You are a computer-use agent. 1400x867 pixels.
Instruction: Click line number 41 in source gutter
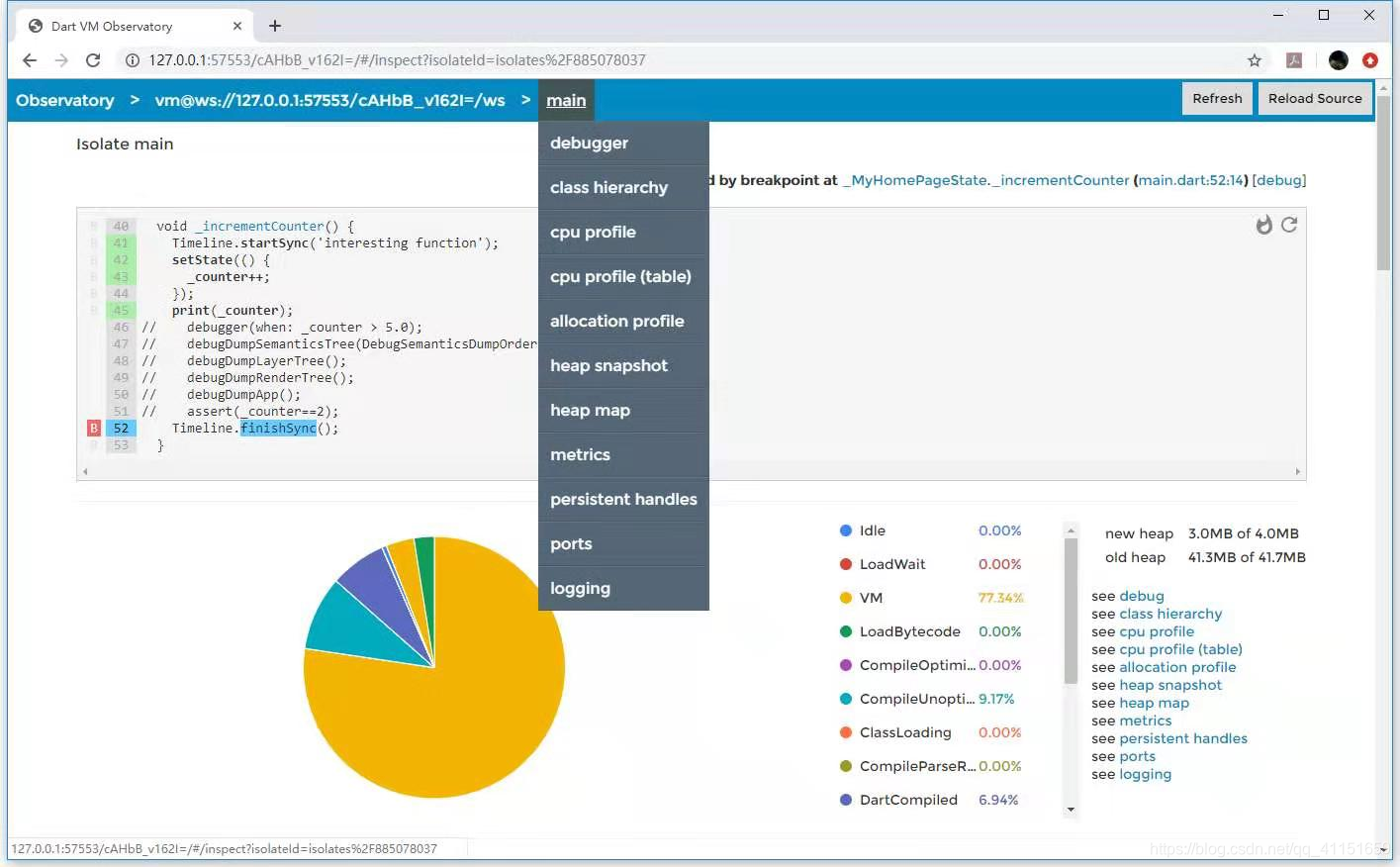(121, 242)
